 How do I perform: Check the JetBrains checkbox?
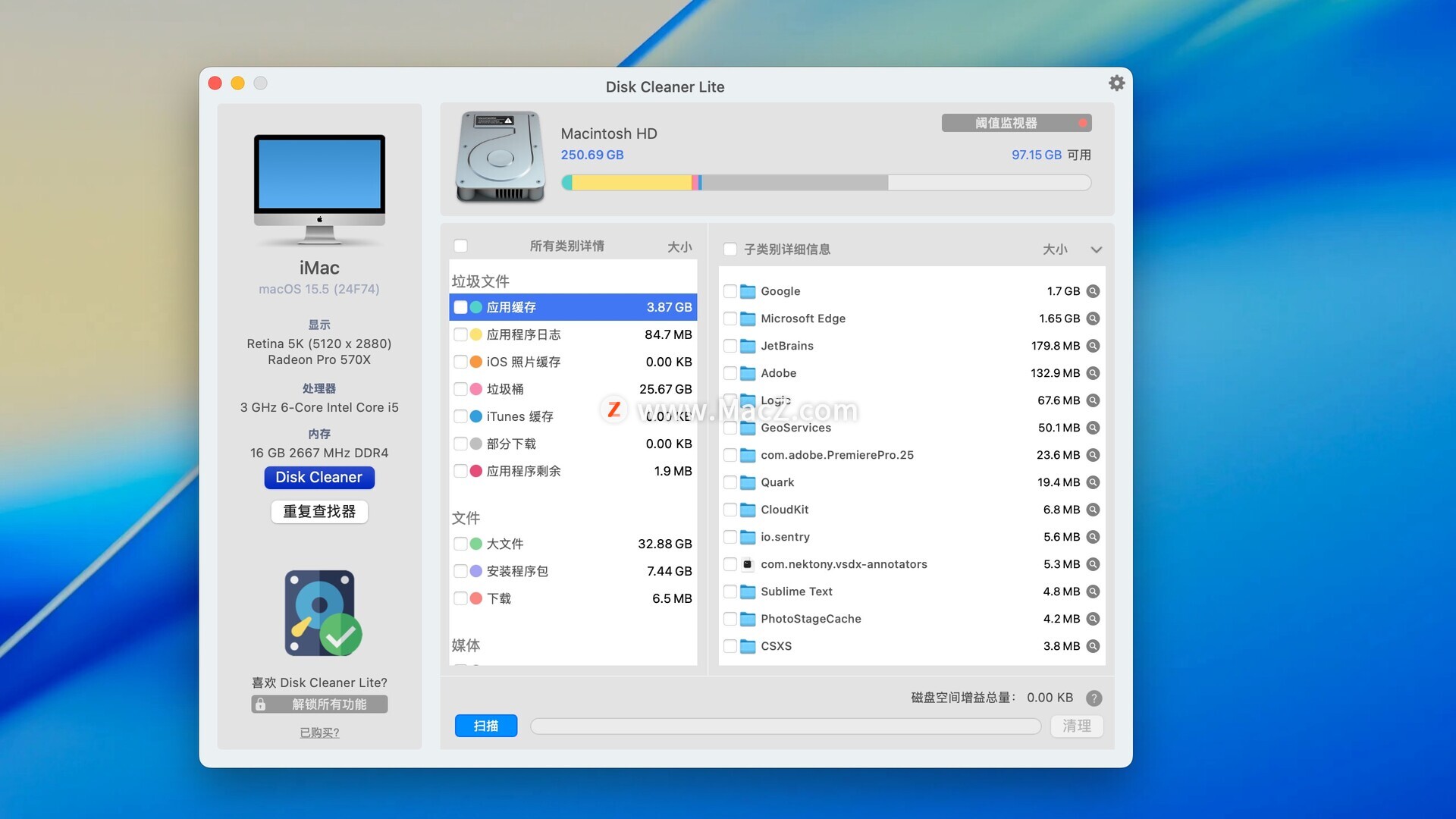(x=730, y=346)
